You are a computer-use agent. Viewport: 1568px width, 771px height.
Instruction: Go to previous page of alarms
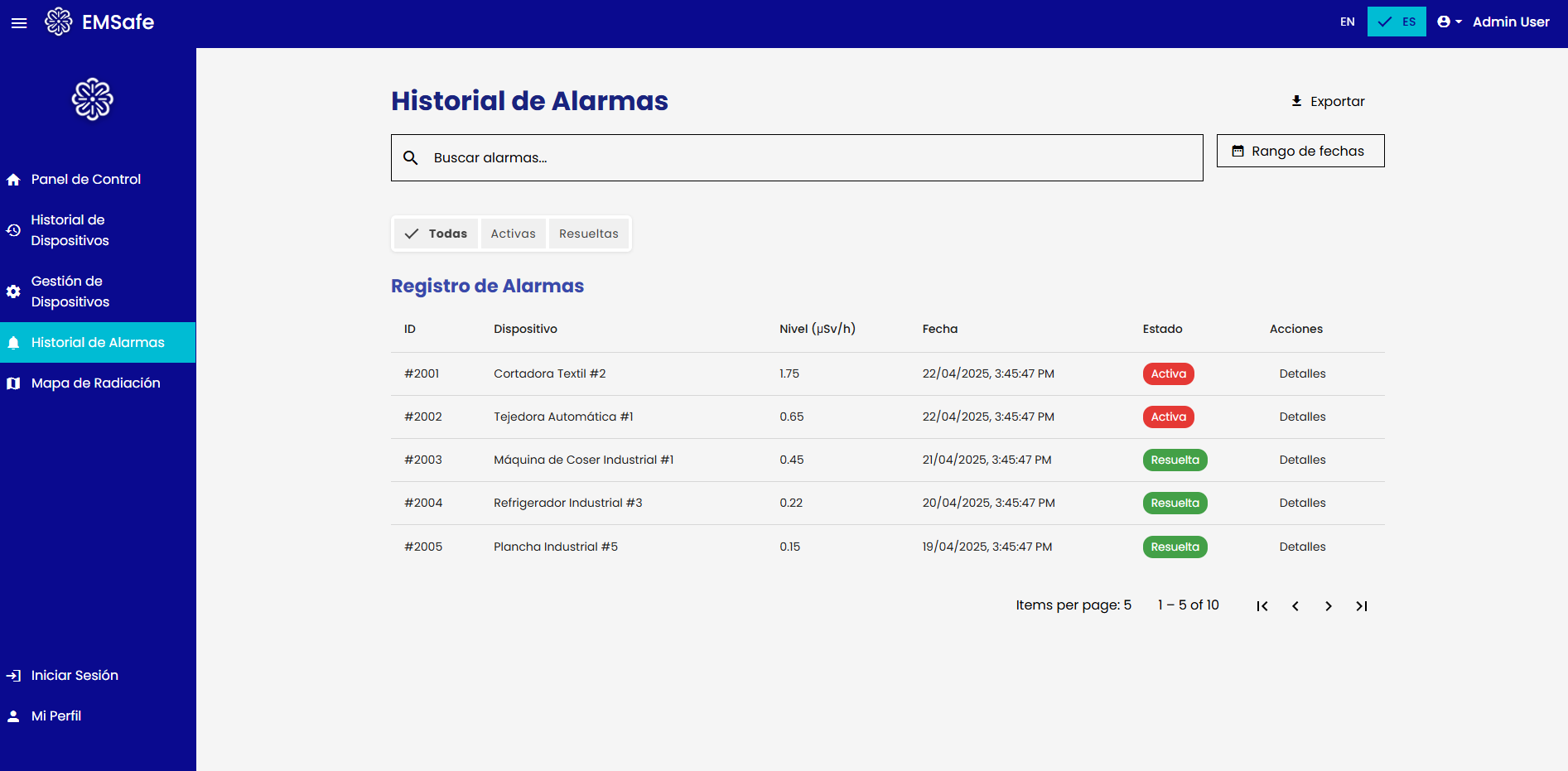click(1295, 606)
